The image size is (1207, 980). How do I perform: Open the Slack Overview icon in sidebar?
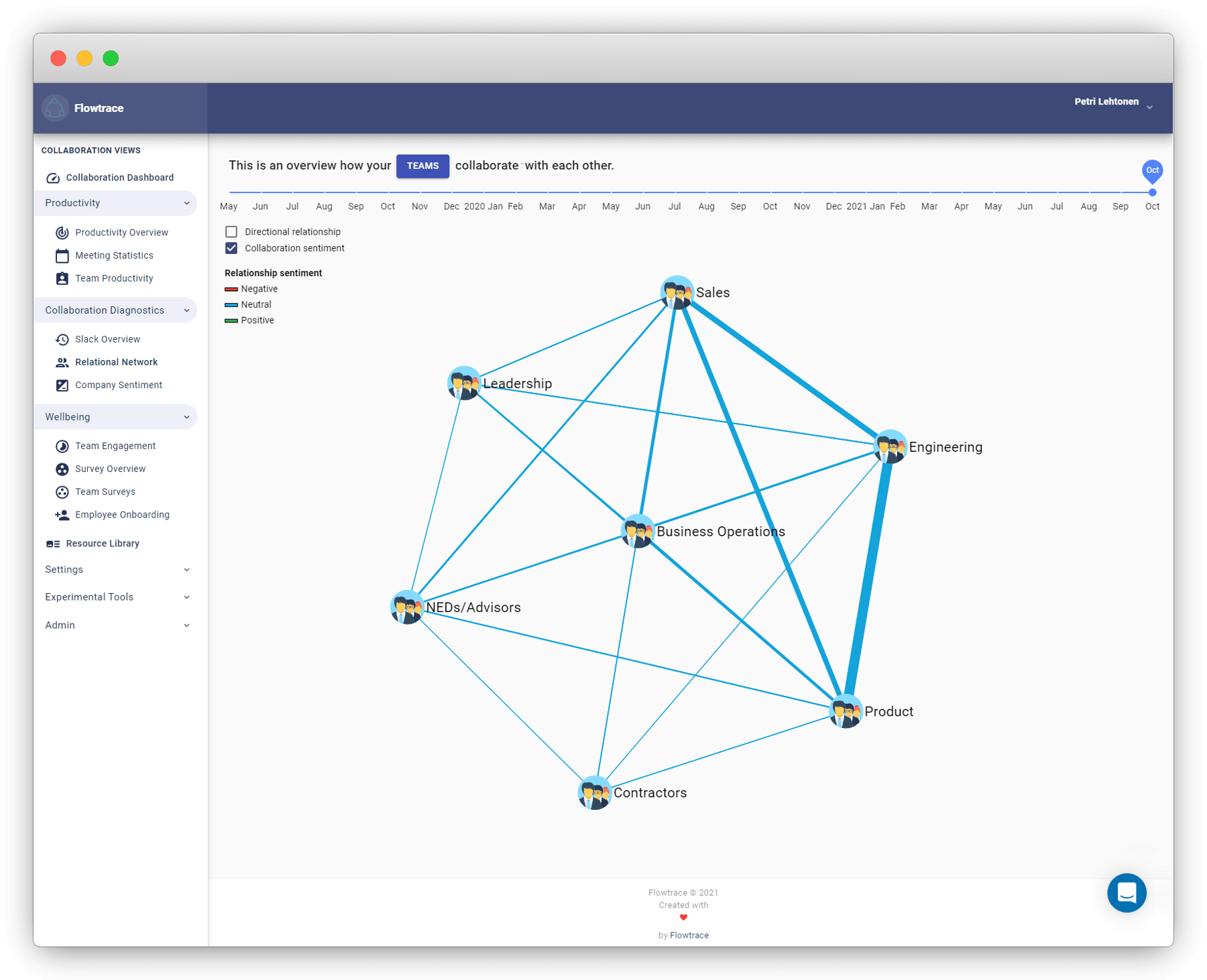(x=62, y=339)
